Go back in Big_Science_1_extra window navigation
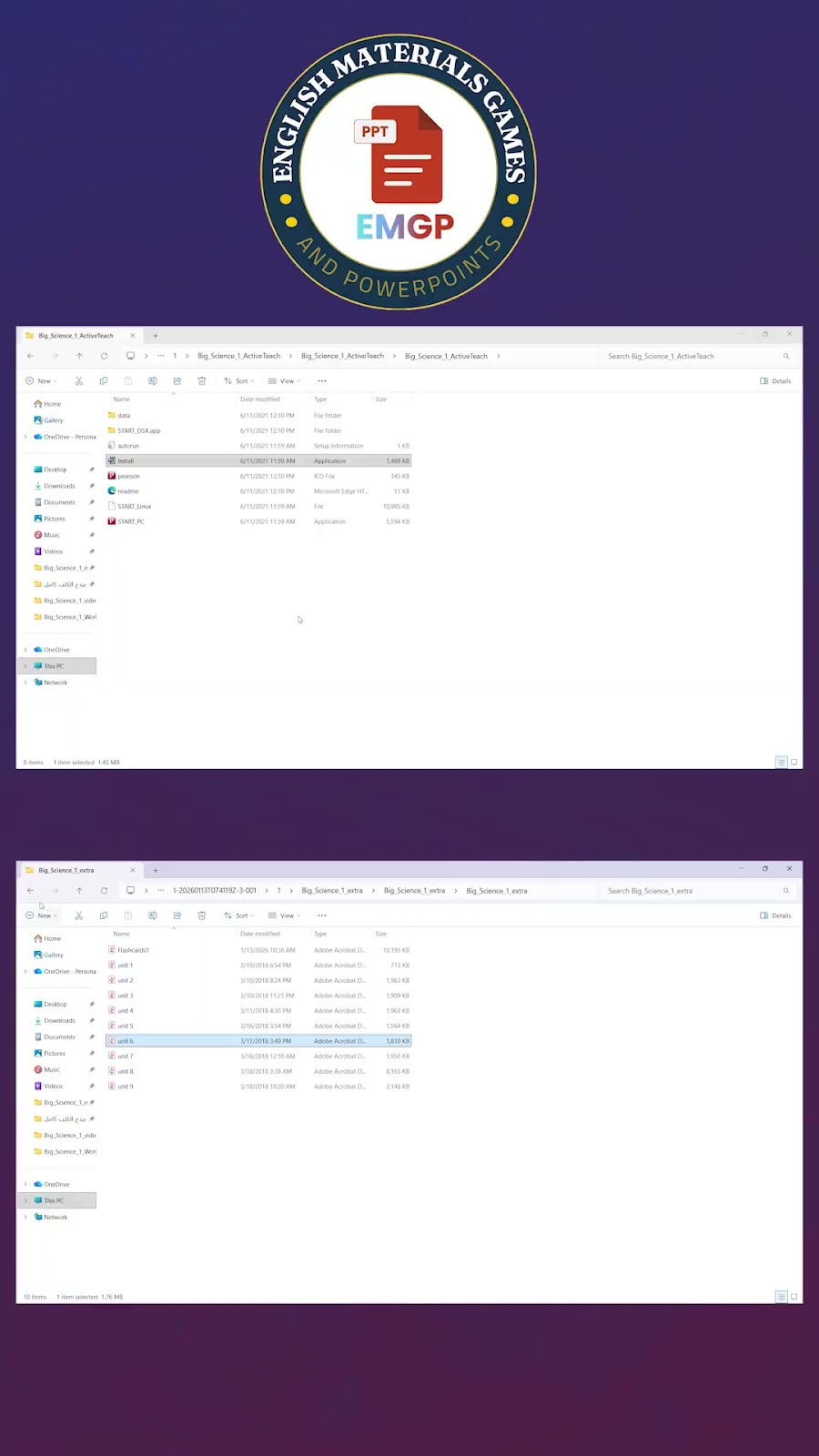The width and height of the screenshot is (819, 1456). (x=30, y=890)
